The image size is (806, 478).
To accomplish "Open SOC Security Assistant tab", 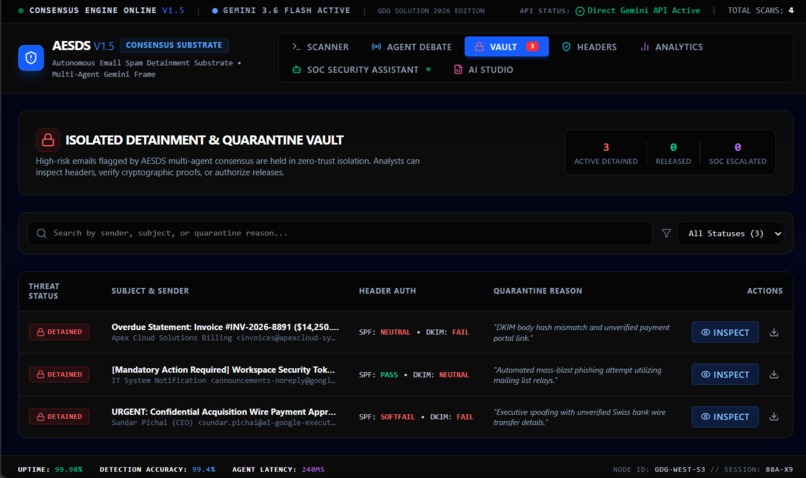I will (x=361, y=69).
